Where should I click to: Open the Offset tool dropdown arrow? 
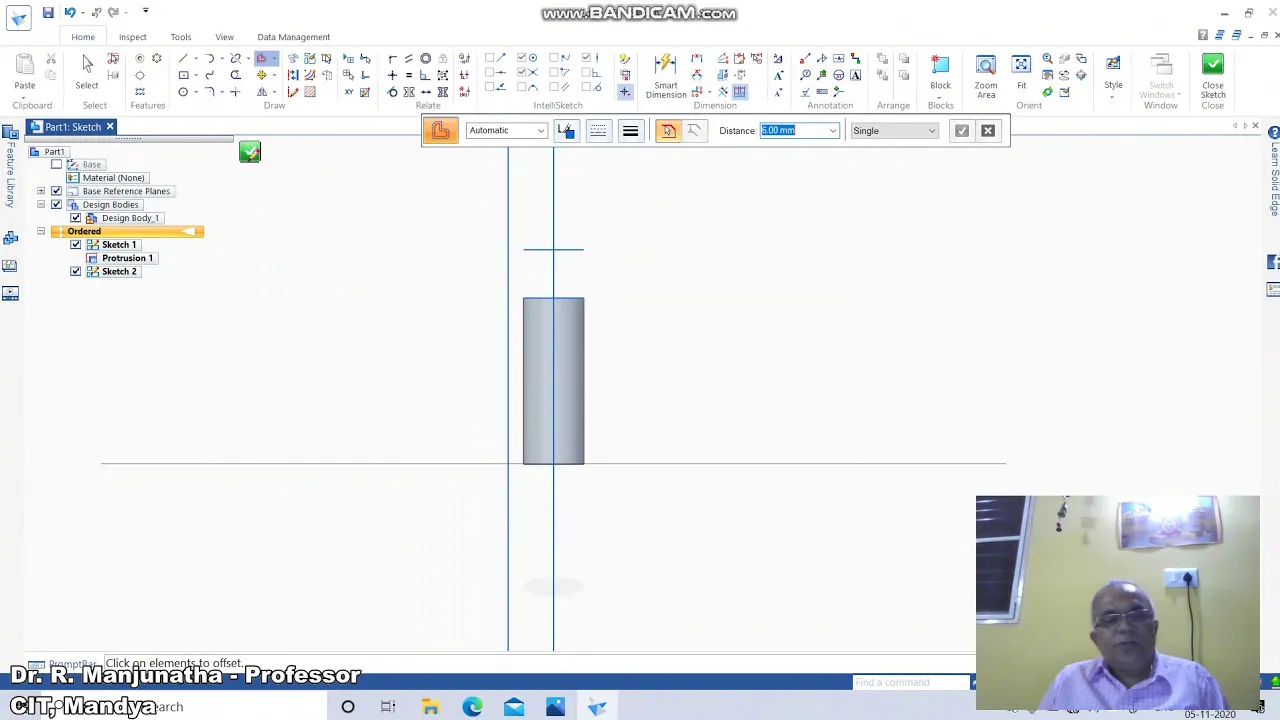pyautogui.click(x=274, y=58)
